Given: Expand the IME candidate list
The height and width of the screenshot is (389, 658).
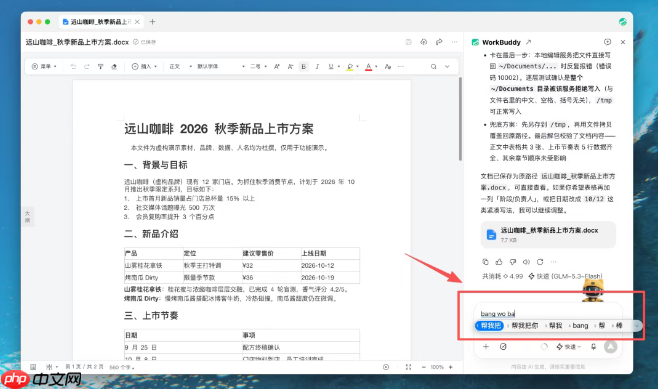Looking at the screenshot, I should [x=637, y=326].
